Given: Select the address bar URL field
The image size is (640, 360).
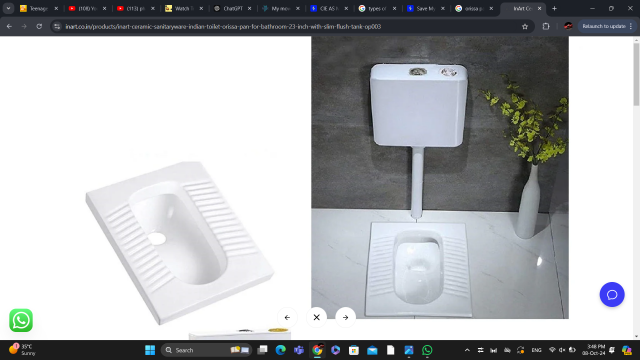Looking at the screenshot, I should click(x=286, y=27).
